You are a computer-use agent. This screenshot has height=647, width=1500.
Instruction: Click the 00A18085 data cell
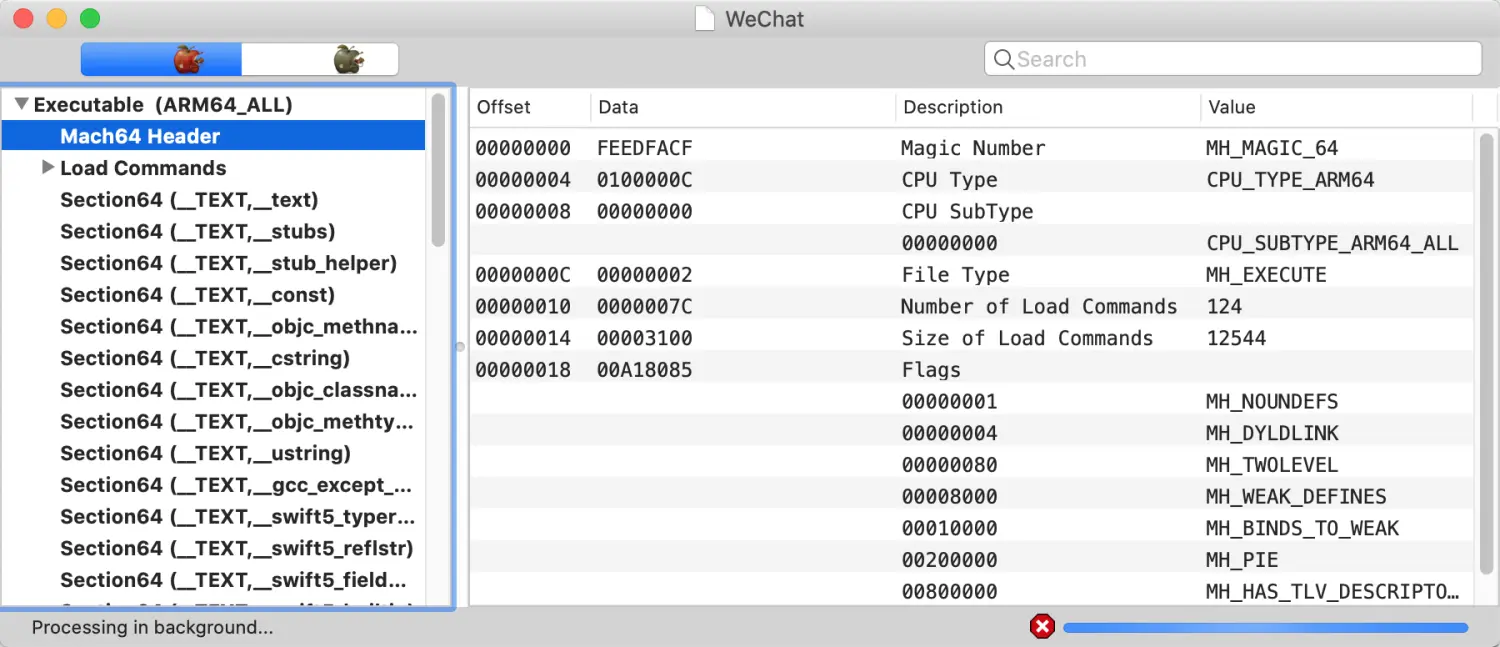[645, 370]
